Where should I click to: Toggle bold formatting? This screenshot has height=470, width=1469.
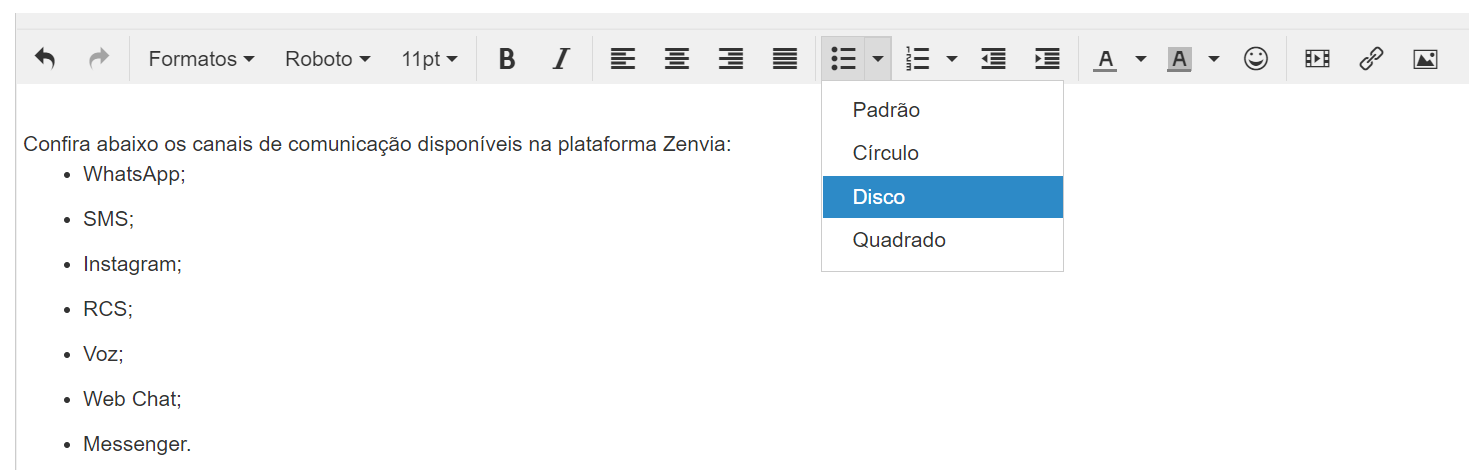[507, 59]
